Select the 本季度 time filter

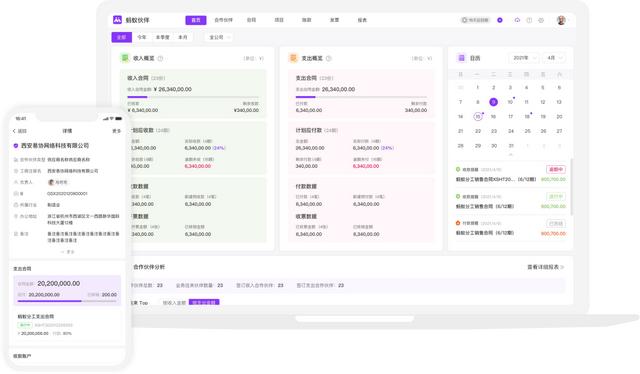(x=162, y=37)
